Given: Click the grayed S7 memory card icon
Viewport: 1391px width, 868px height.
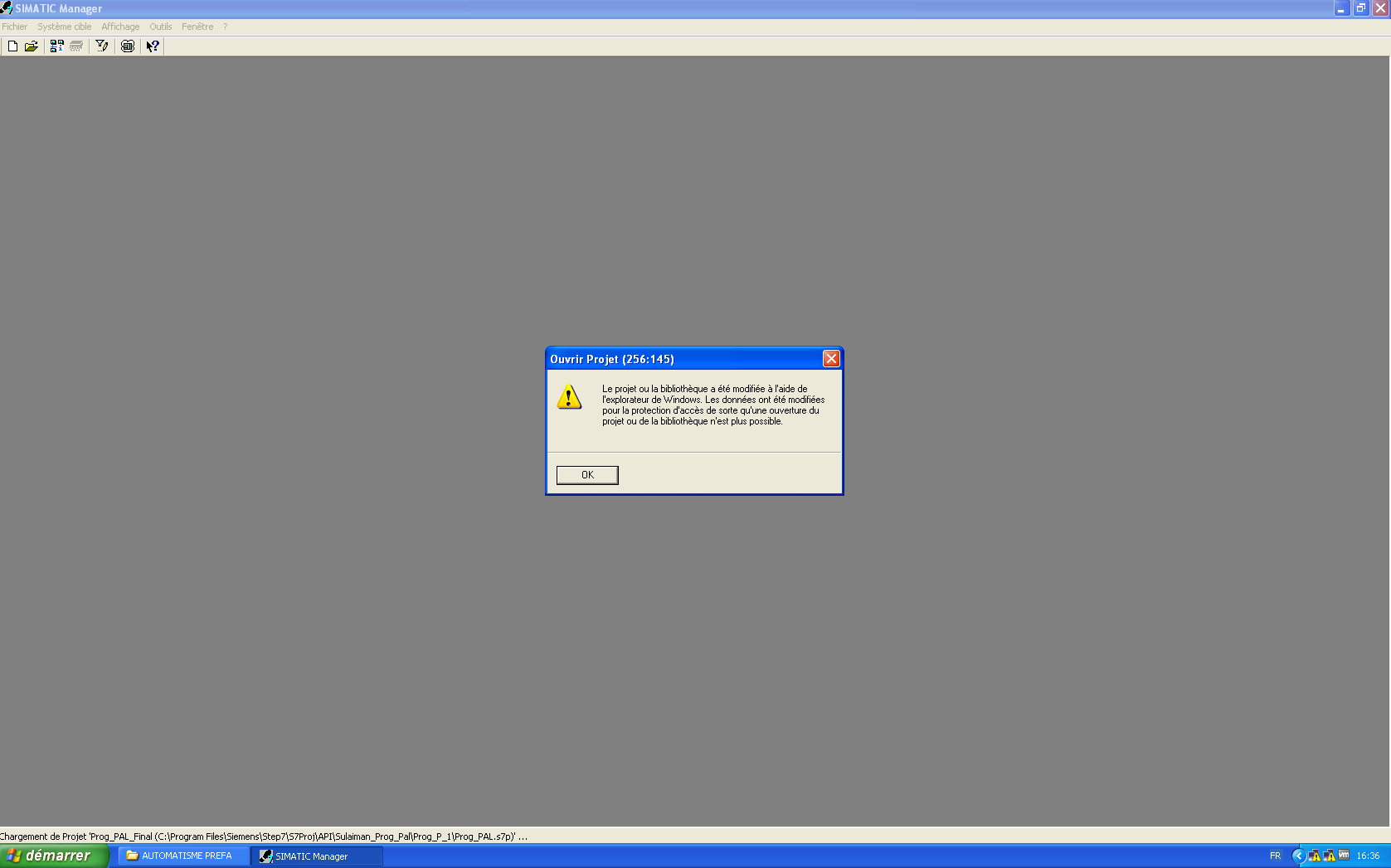Looking at the screenshot, I should pyautogui.click(x=76, y=46).
